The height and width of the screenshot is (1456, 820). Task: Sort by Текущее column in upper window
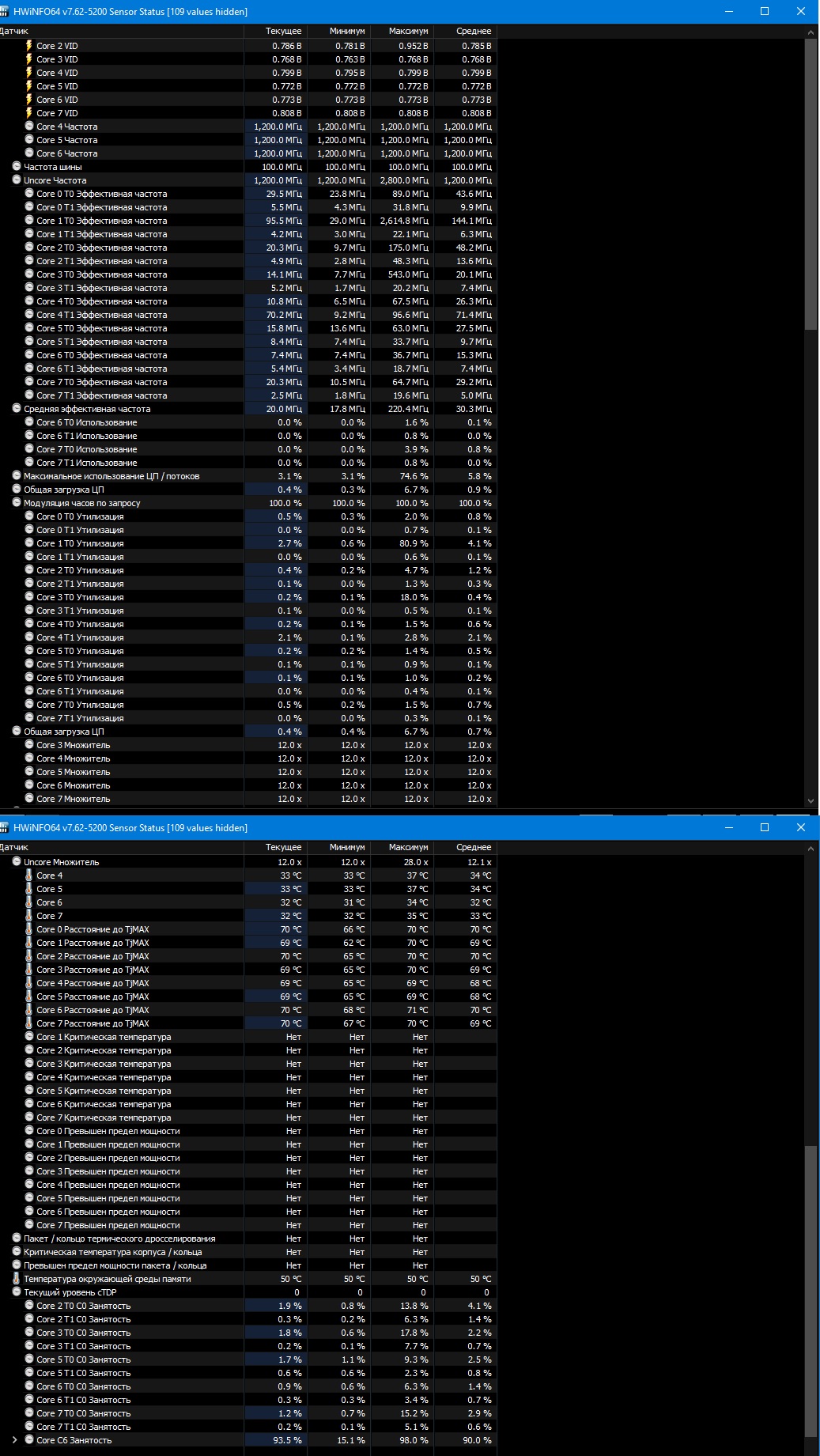[x=275, y=31]
